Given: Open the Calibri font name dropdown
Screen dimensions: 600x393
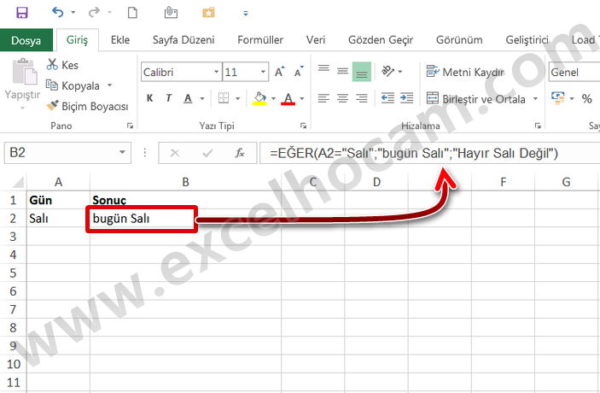Looking at the screenshot, I should 216,72.
